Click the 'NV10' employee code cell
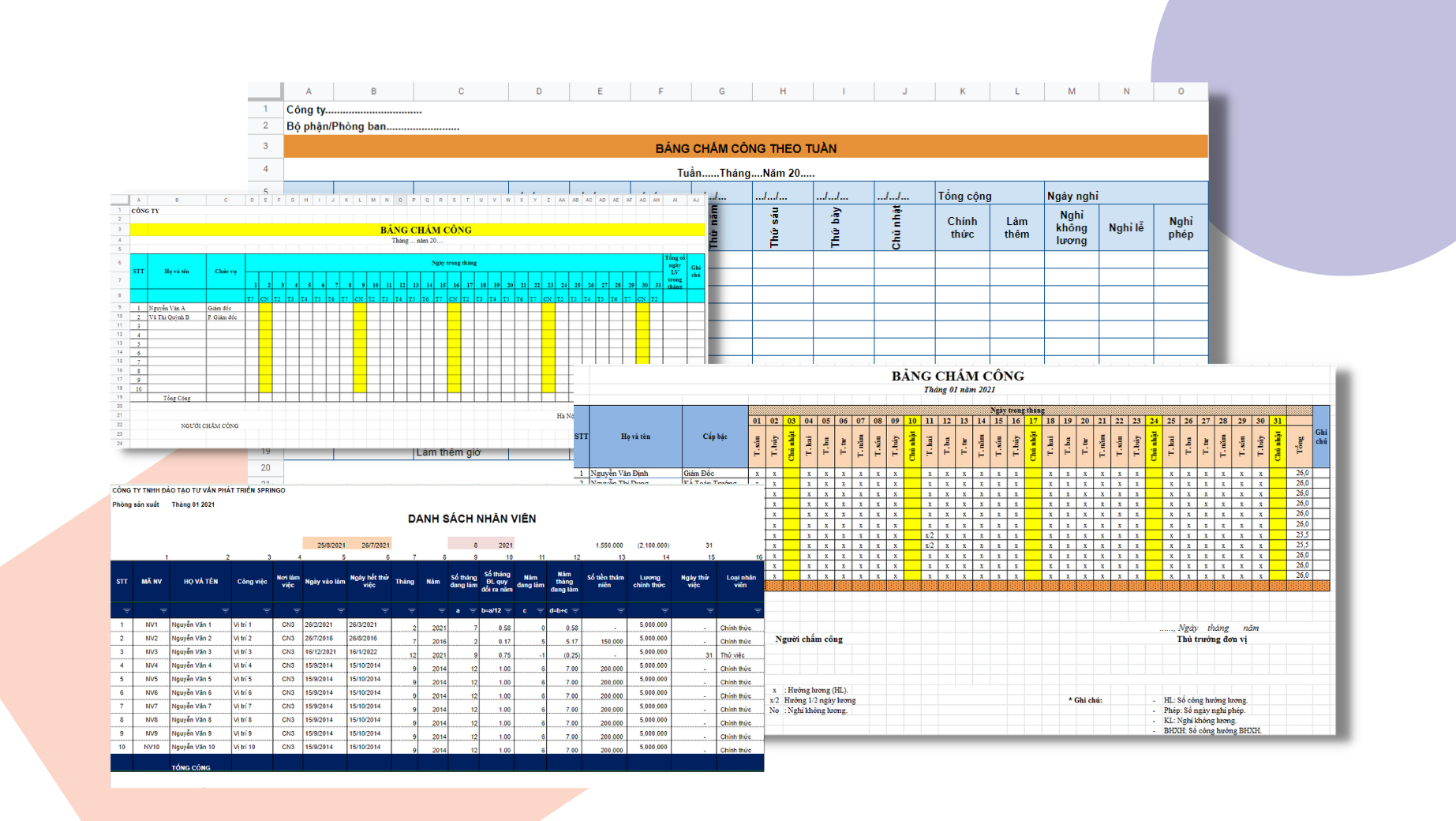This screenshot has height=821, width=1456. (152, 747)
